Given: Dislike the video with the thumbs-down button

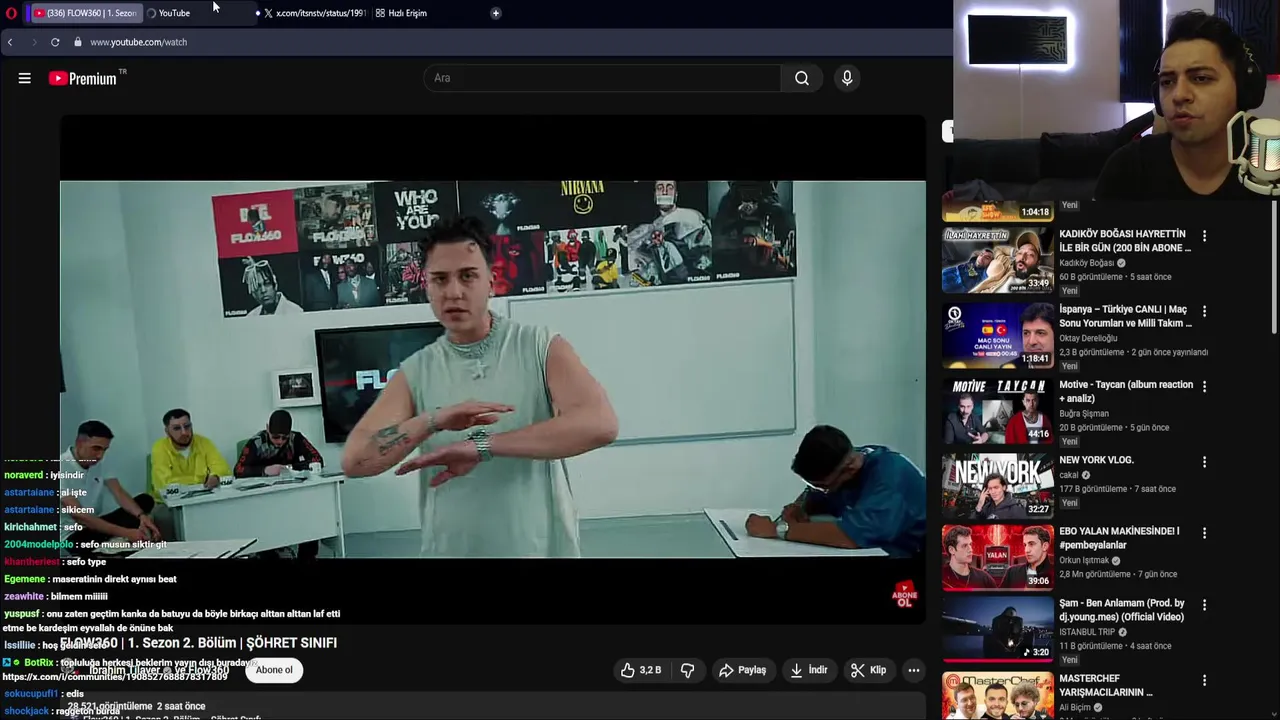Looking at the screenshot, I should point(687,670).
